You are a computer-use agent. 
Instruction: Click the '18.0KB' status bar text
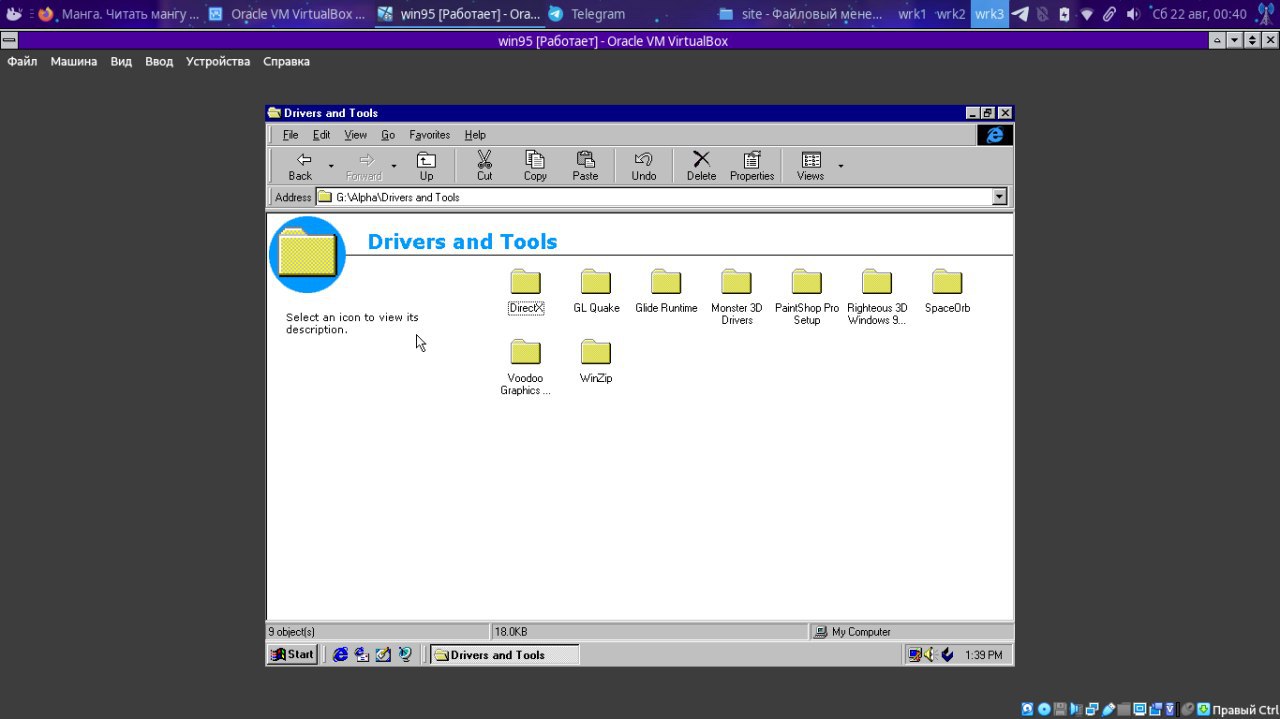pyautogui.click(x=511, y=632)
